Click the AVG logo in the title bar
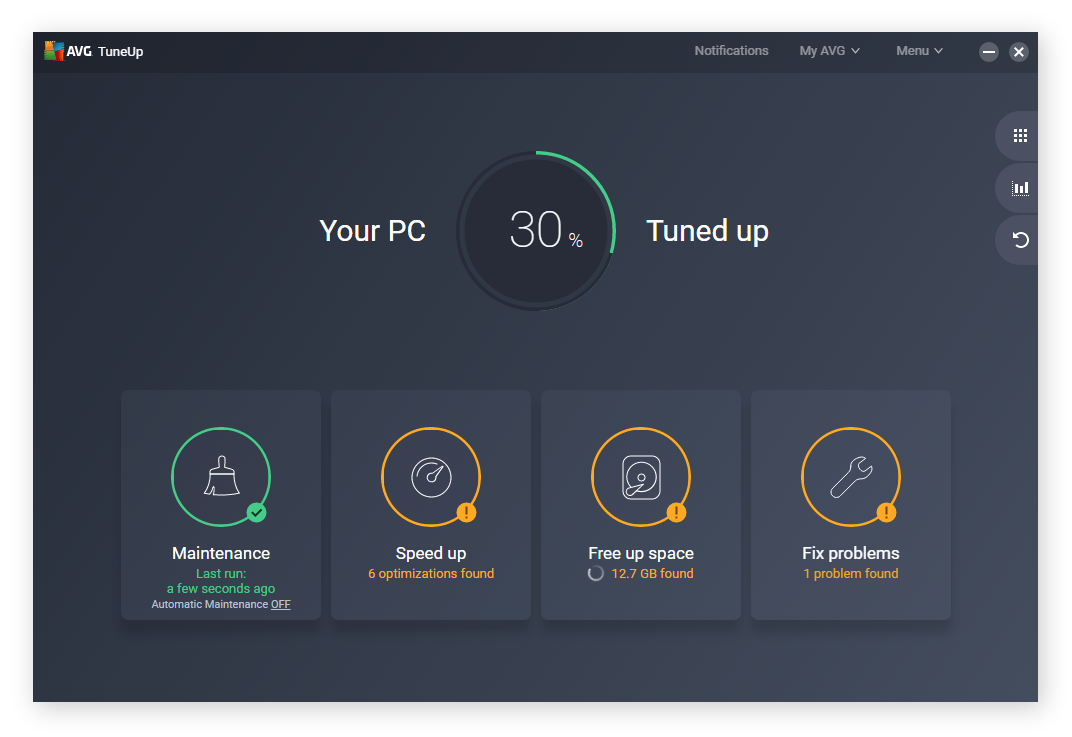The image size is (1072, 737). 52,51
